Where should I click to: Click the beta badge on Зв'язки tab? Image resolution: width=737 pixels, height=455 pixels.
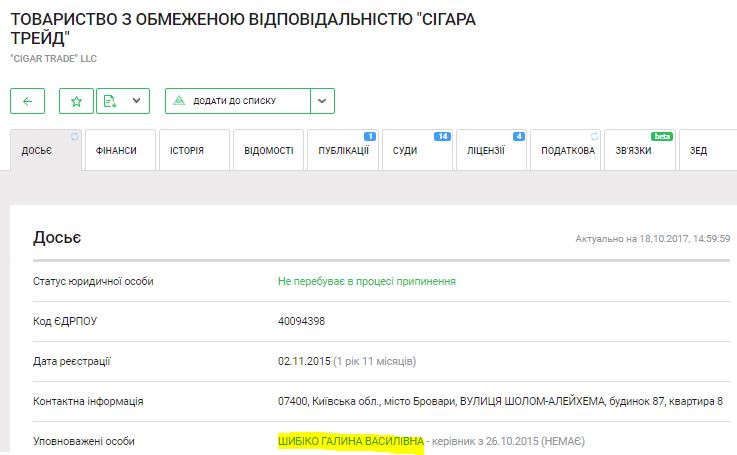(x=662, y=136)
